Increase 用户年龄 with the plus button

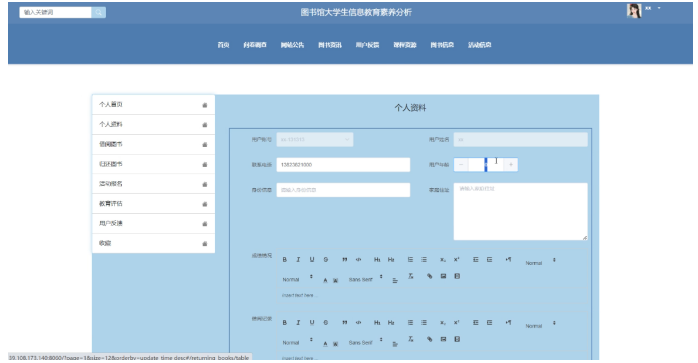(511, 165)
